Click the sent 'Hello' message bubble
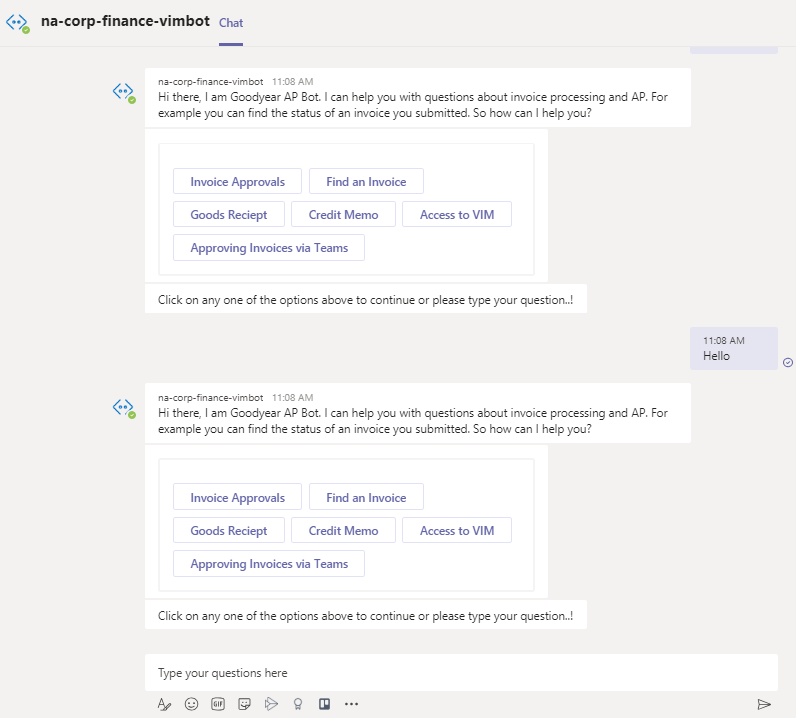Screen dimensions: 796x718 pyautogui.click(x=732, y=349)
